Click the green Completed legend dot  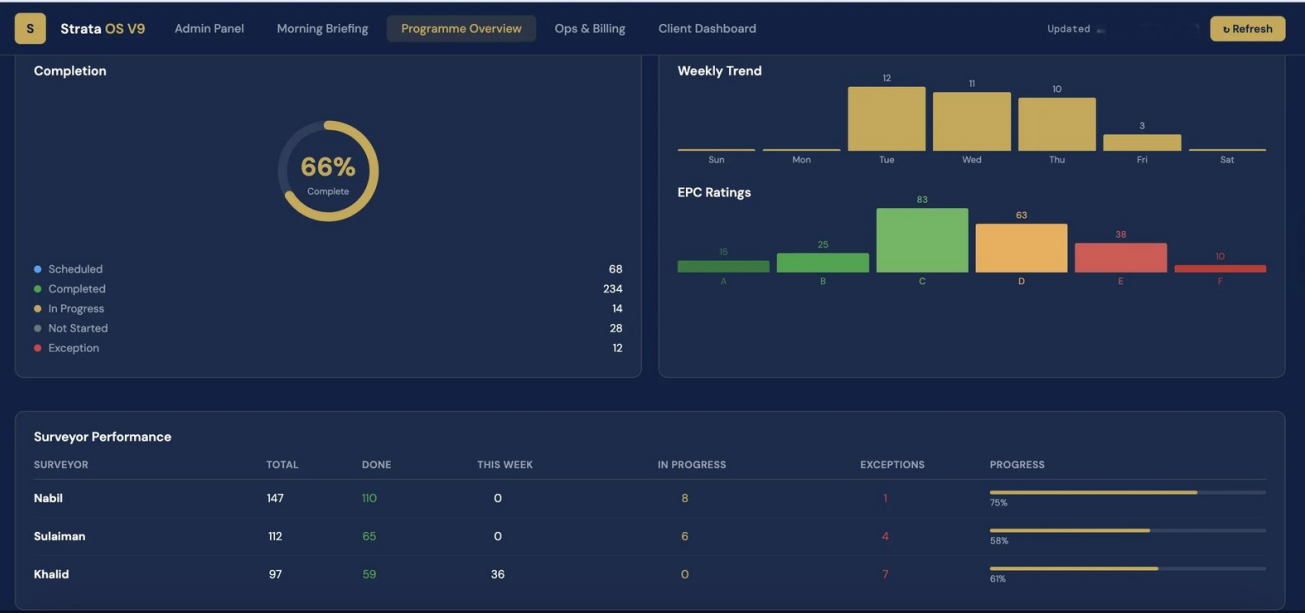tap(38, 289)
